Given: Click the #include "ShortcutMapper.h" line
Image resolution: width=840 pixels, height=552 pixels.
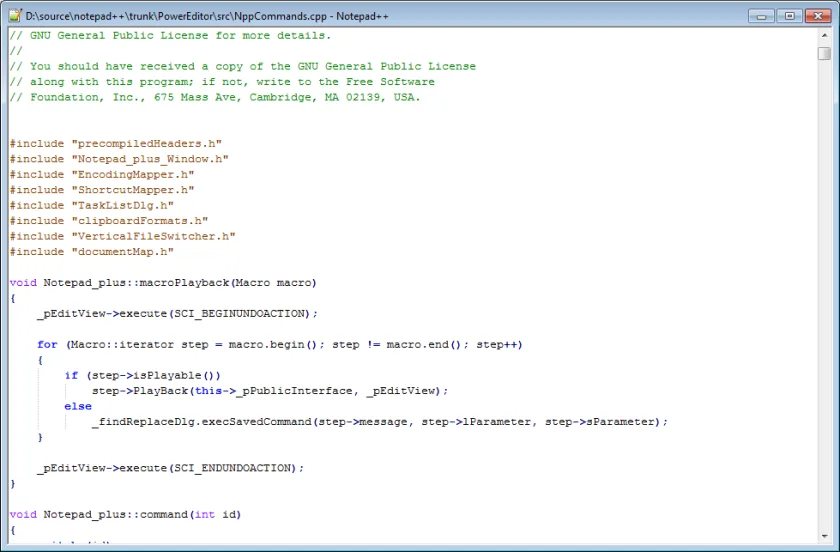Looking at the screenshot, I should (102, 190).
